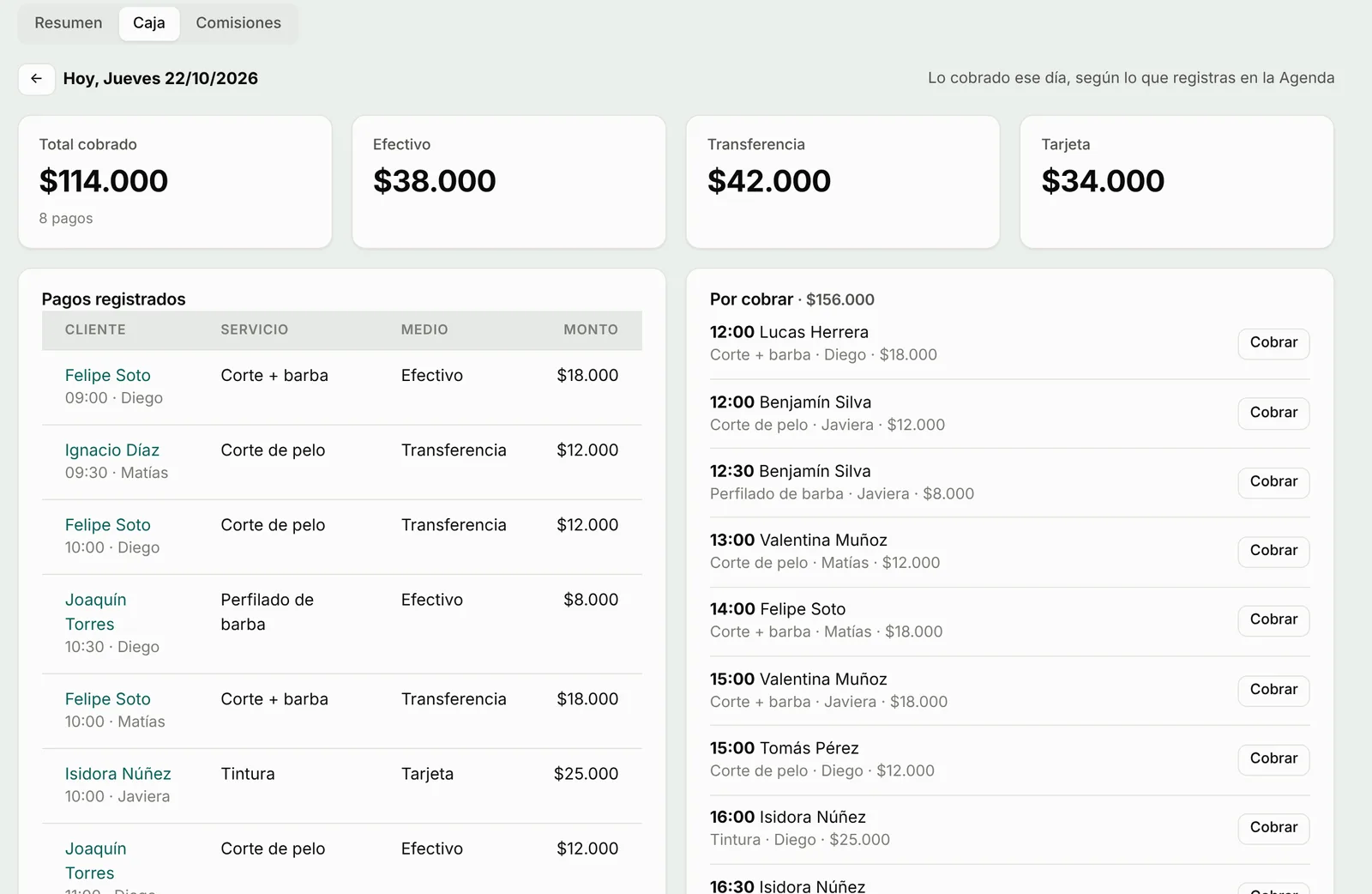Click Cobrar for 15:00 Valentina Muñoz
This screenshot has width=1372, height=894.
point(1273,690)
